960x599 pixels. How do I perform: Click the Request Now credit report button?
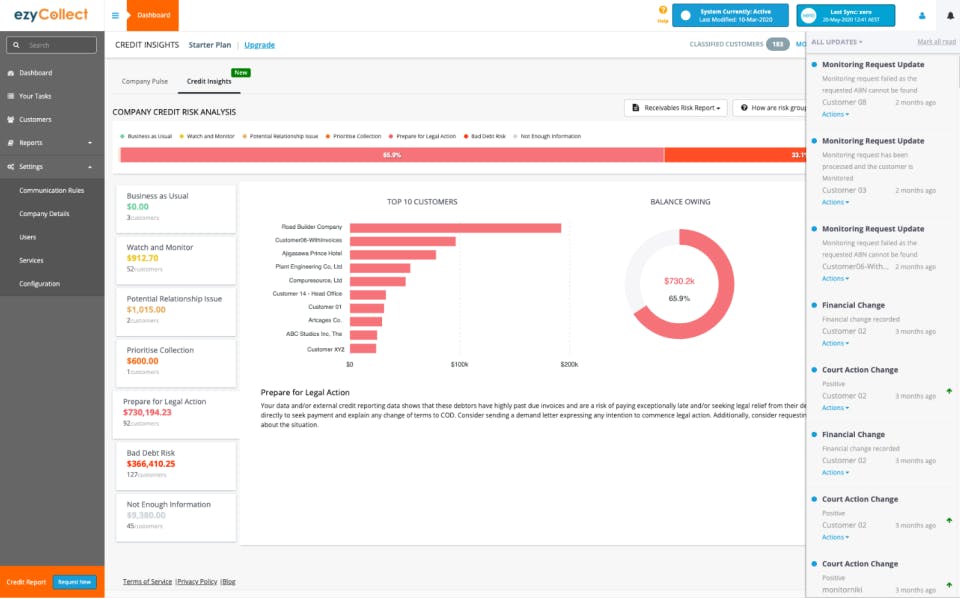pos(75,582)
